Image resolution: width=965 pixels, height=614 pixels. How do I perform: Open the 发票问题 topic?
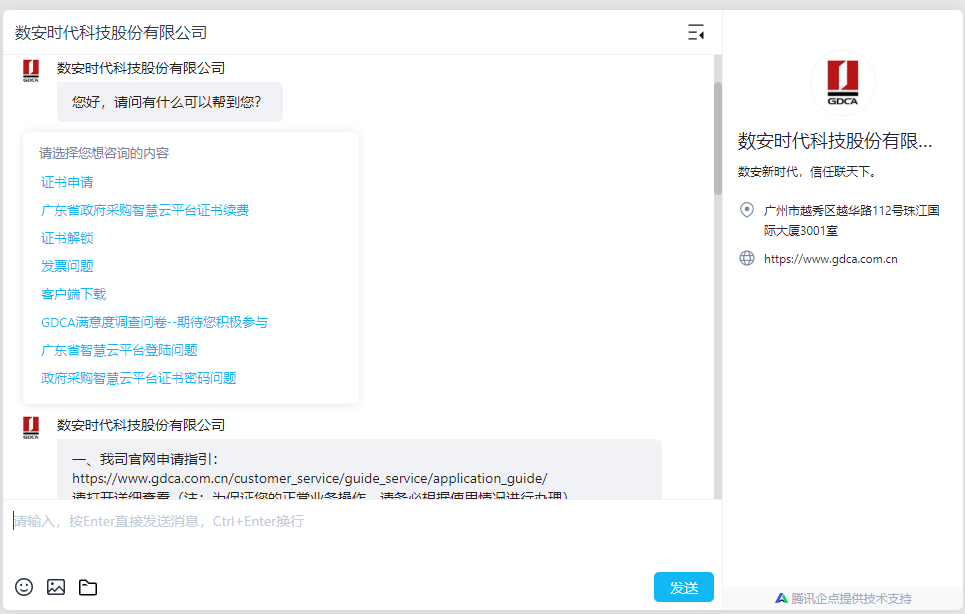(67, 266)
